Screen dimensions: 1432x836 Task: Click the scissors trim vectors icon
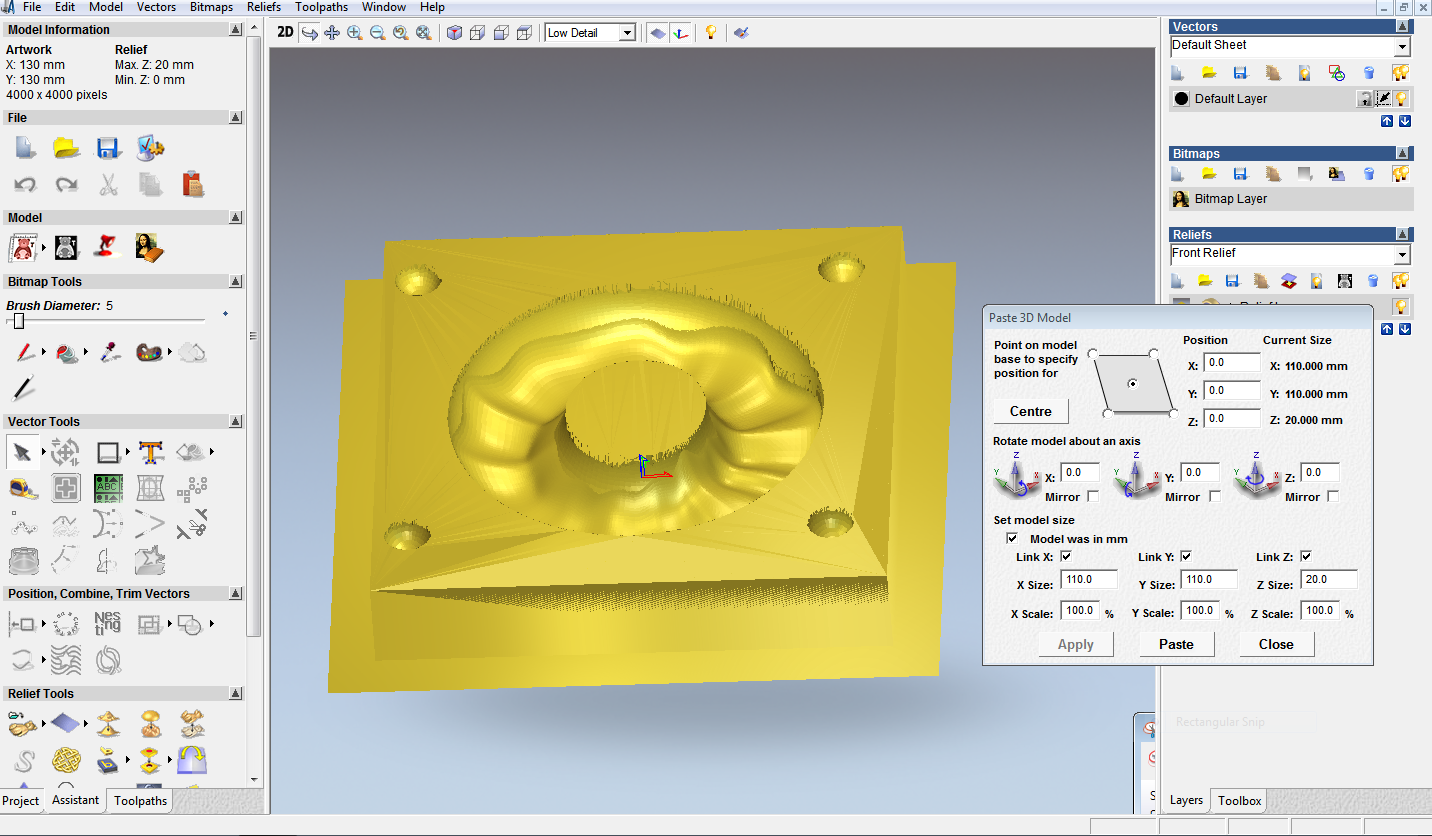tap(192, 524)
